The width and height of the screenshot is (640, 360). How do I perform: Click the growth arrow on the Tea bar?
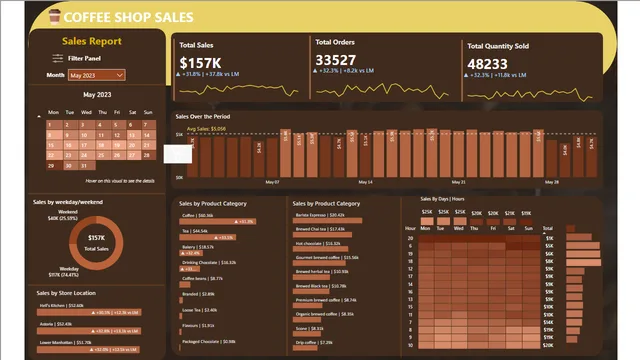(x=216, y=238)
